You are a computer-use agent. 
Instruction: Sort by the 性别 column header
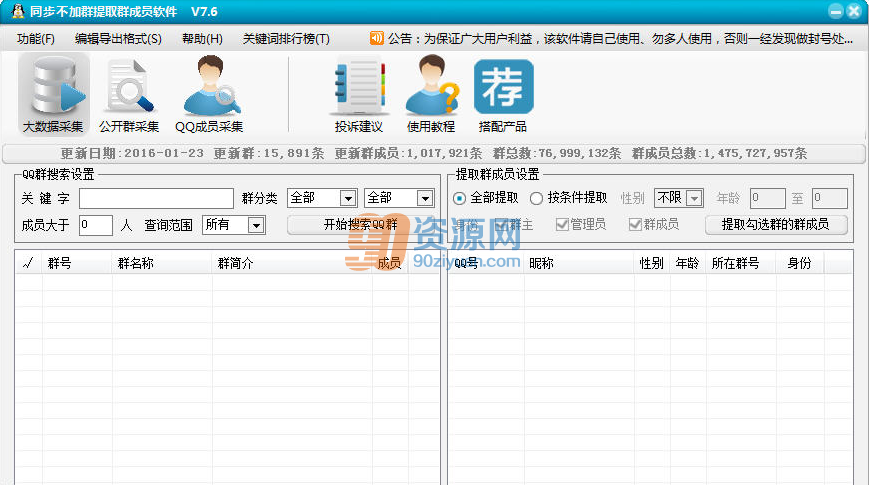(x=652, y=263)
